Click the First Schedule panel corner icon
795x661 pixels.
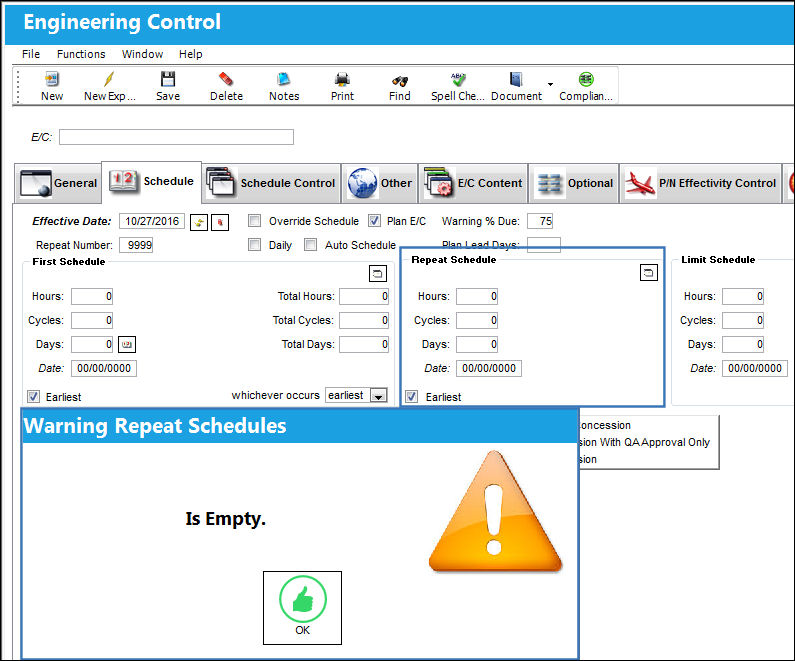[x=378, y=274]
